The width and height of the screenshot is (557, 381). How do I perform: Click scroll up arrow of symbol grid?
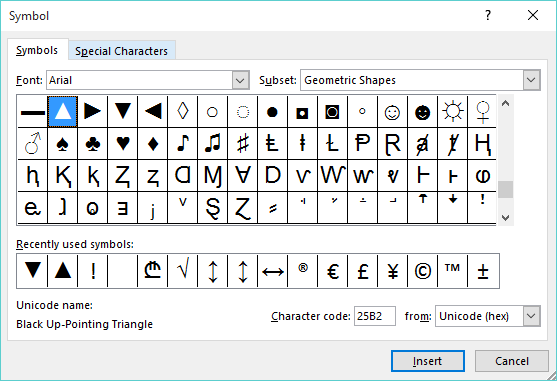coord(505,104)
